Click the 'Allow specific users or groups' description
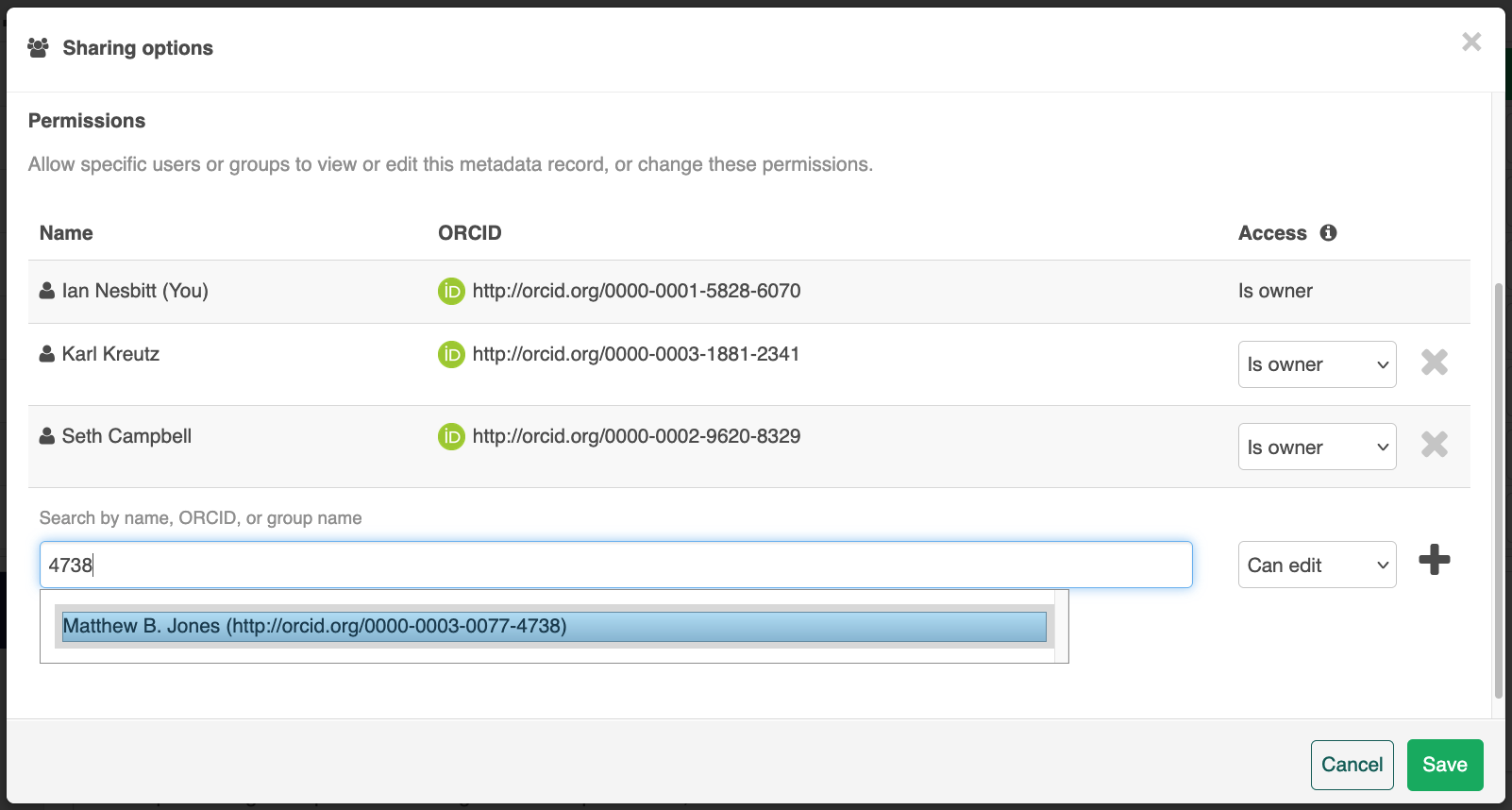 [x=450, y=164]
